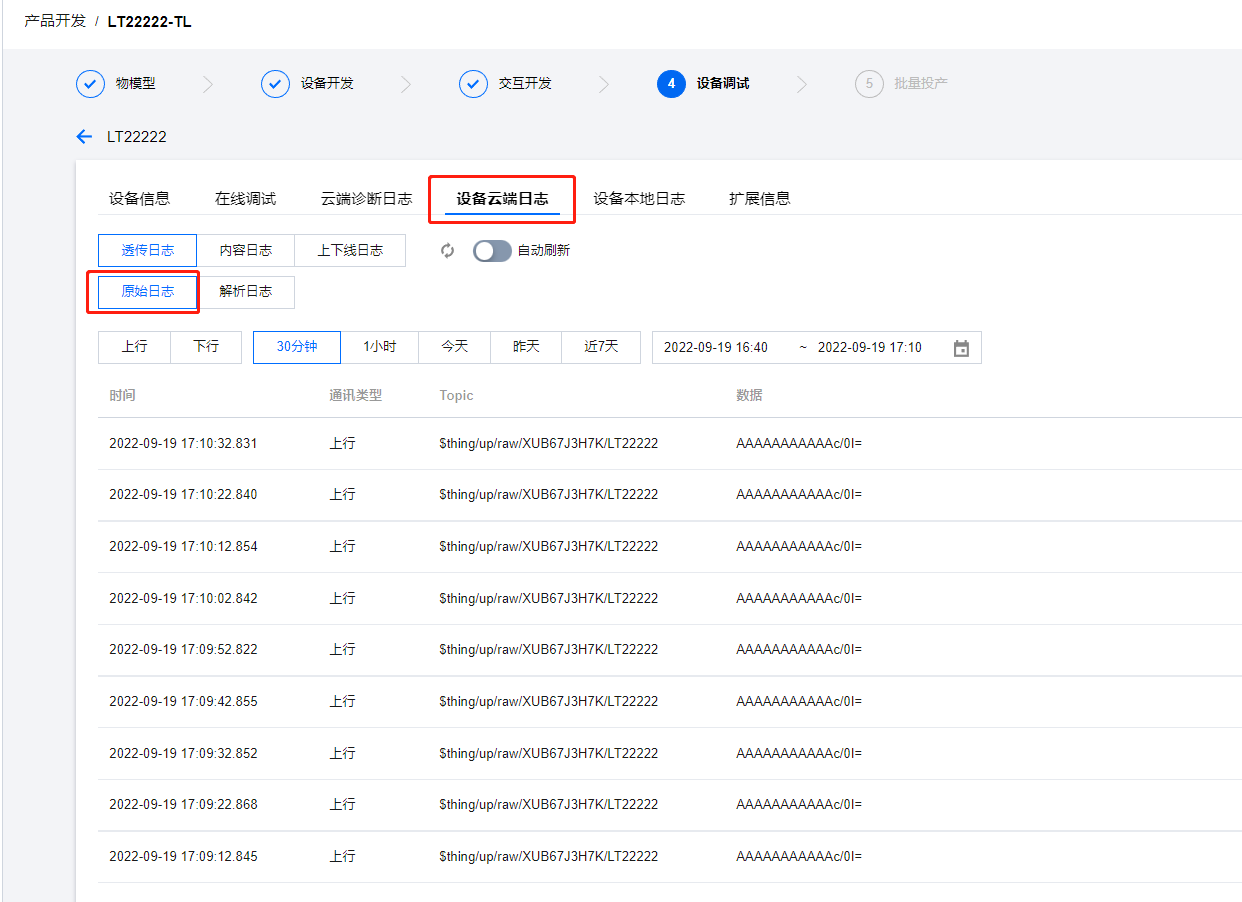Select log row 17:09:12.845 timestamp
This screenshot has height=902, width=1242.
tap(183, 857)
